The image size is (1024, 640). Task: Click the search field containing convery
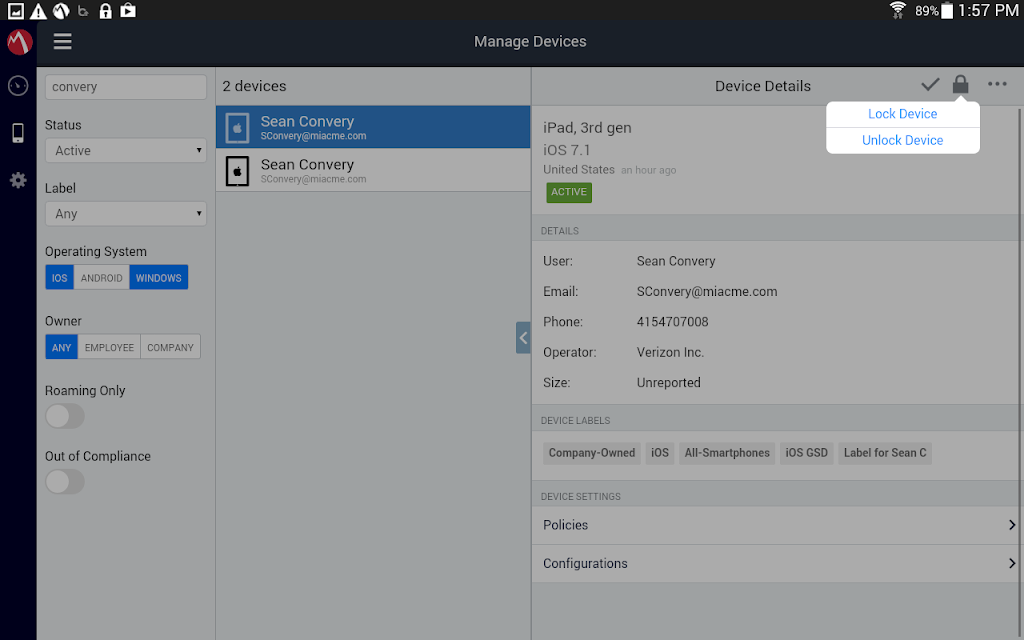pyautogui.click(x=126, y=87)
